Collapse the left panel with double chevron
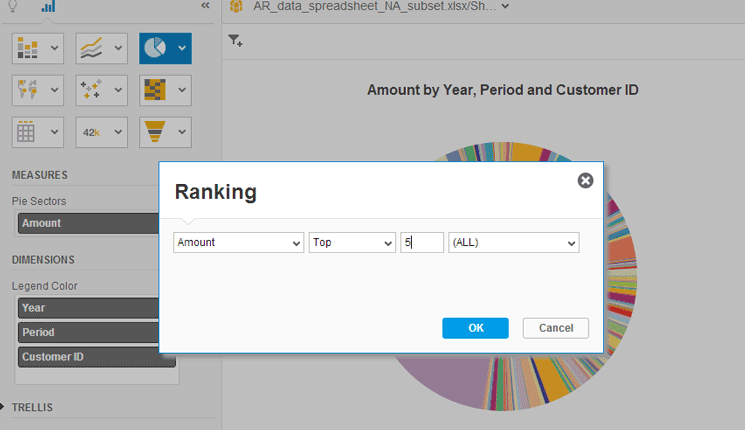 pos(205,6)
